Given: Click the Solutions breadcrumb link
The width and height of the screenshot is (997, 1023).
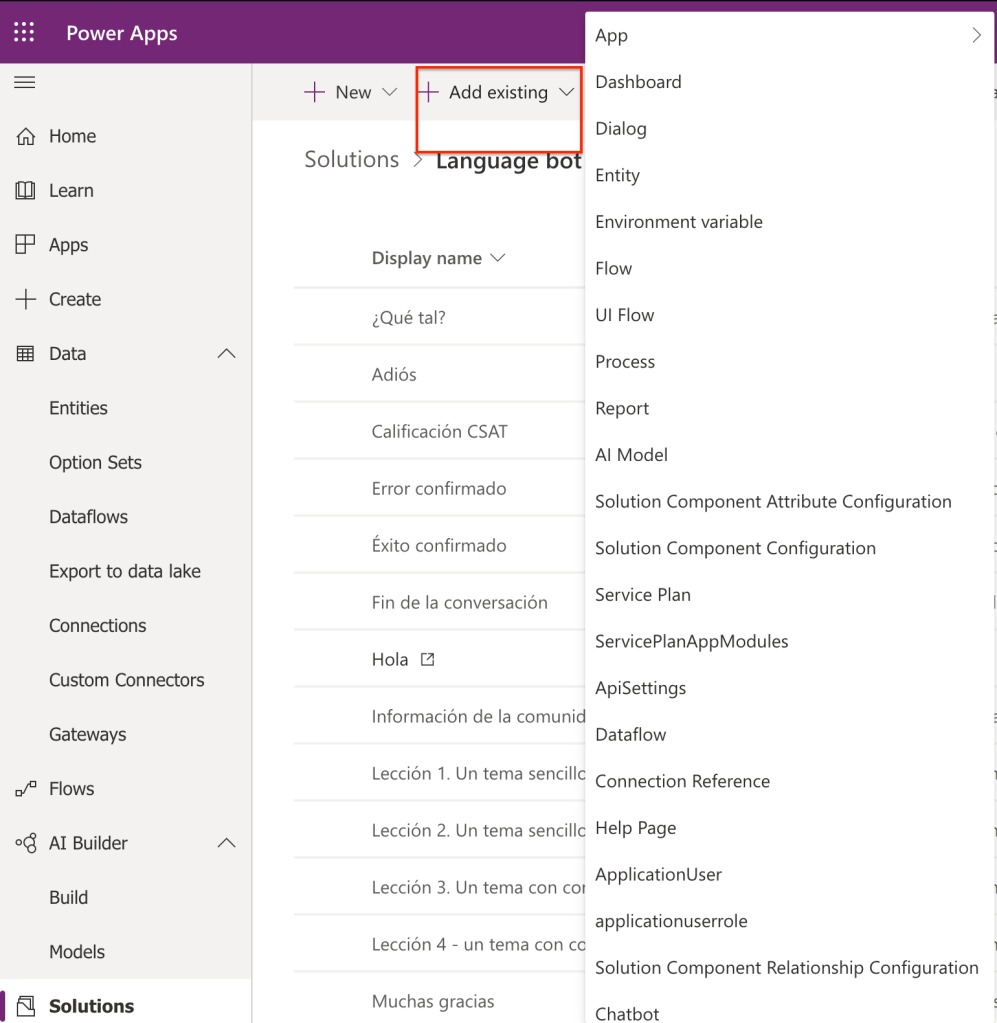Looking at the screenshot, I should point(351,160).
